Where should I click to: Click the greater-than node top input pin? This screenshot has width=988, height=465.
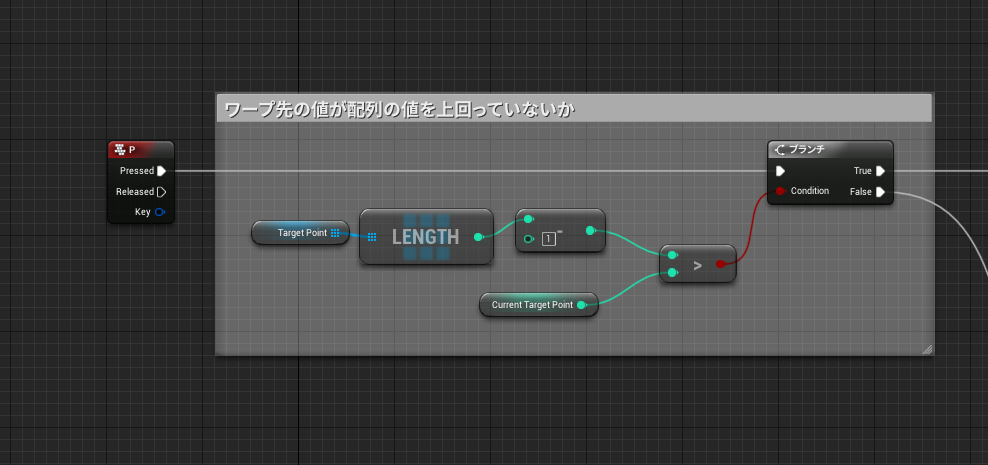[672, 255]
